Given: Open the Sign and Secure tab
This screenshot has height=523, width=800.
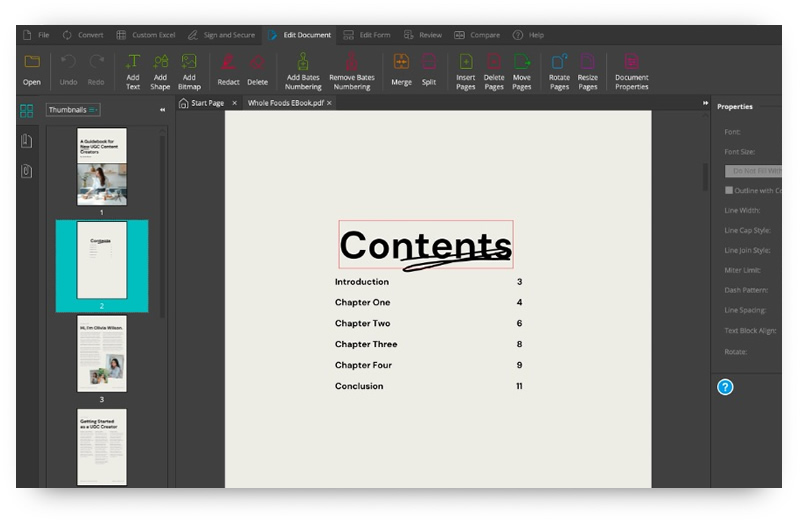Looking at the screenshot, I should (x=221, y=35).
